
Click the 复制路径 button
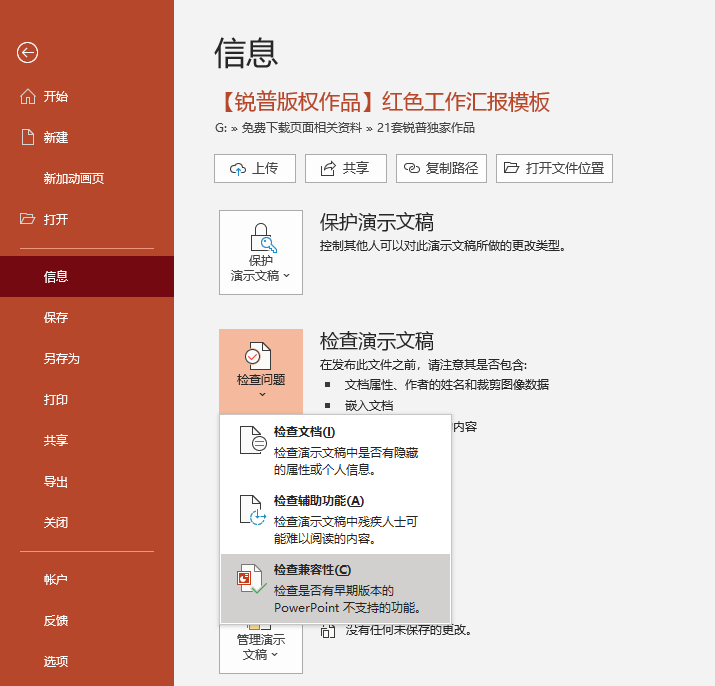pos(441,168)
